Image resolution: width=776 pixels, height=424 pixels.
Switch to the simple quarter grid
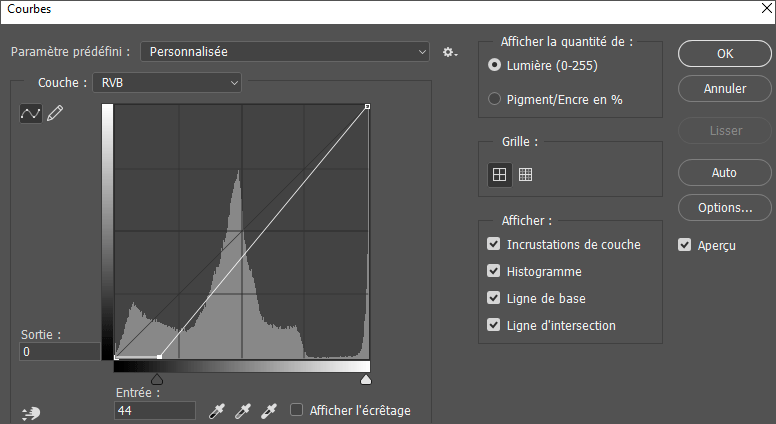point(499,174)
